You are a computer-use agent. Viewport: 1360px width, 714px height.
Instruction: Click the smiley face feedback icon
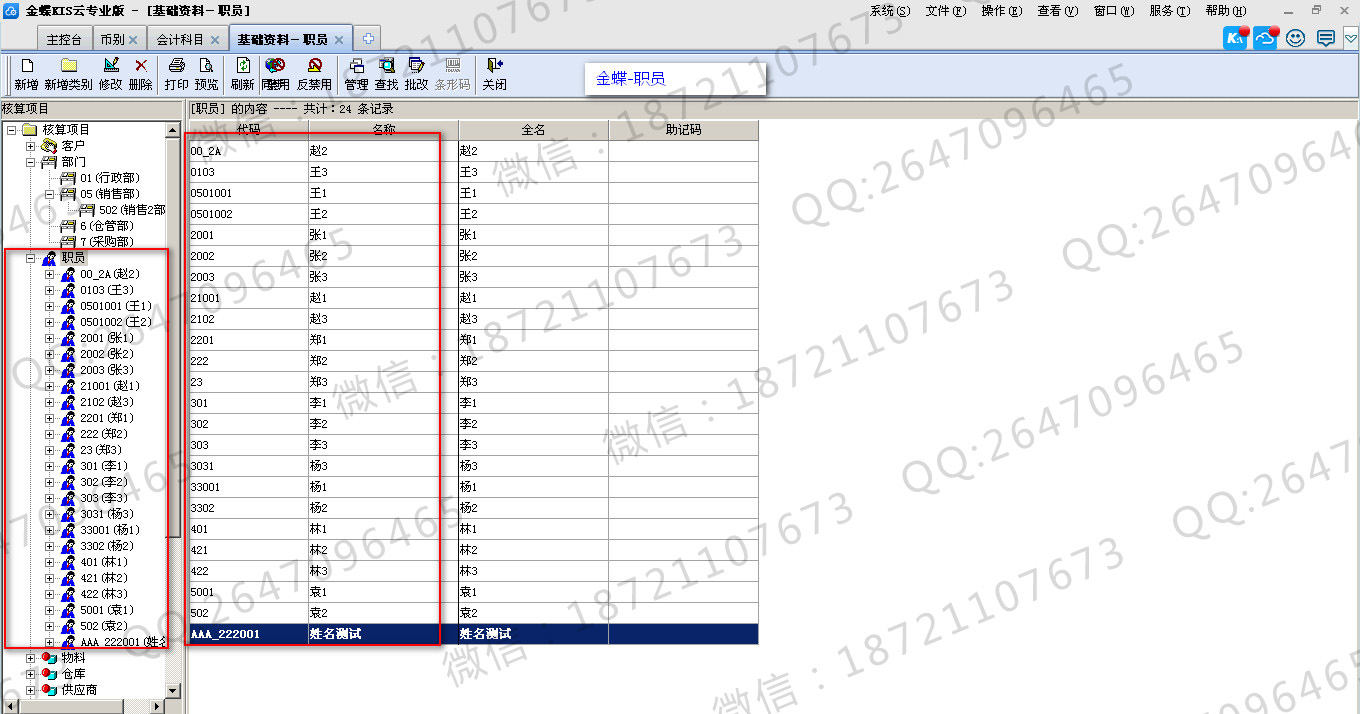(x=1296, y=39)
